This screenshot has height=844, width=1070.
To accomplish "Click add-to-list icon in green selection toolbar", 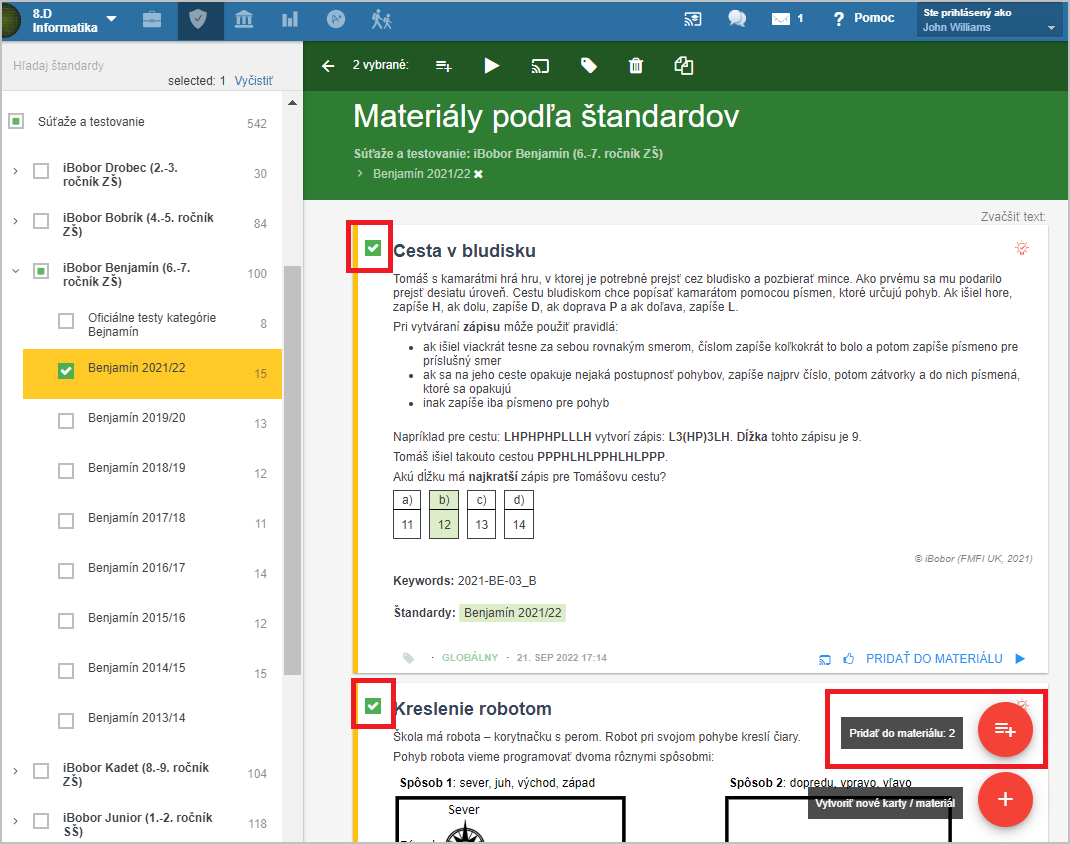I will click(444, 66).
